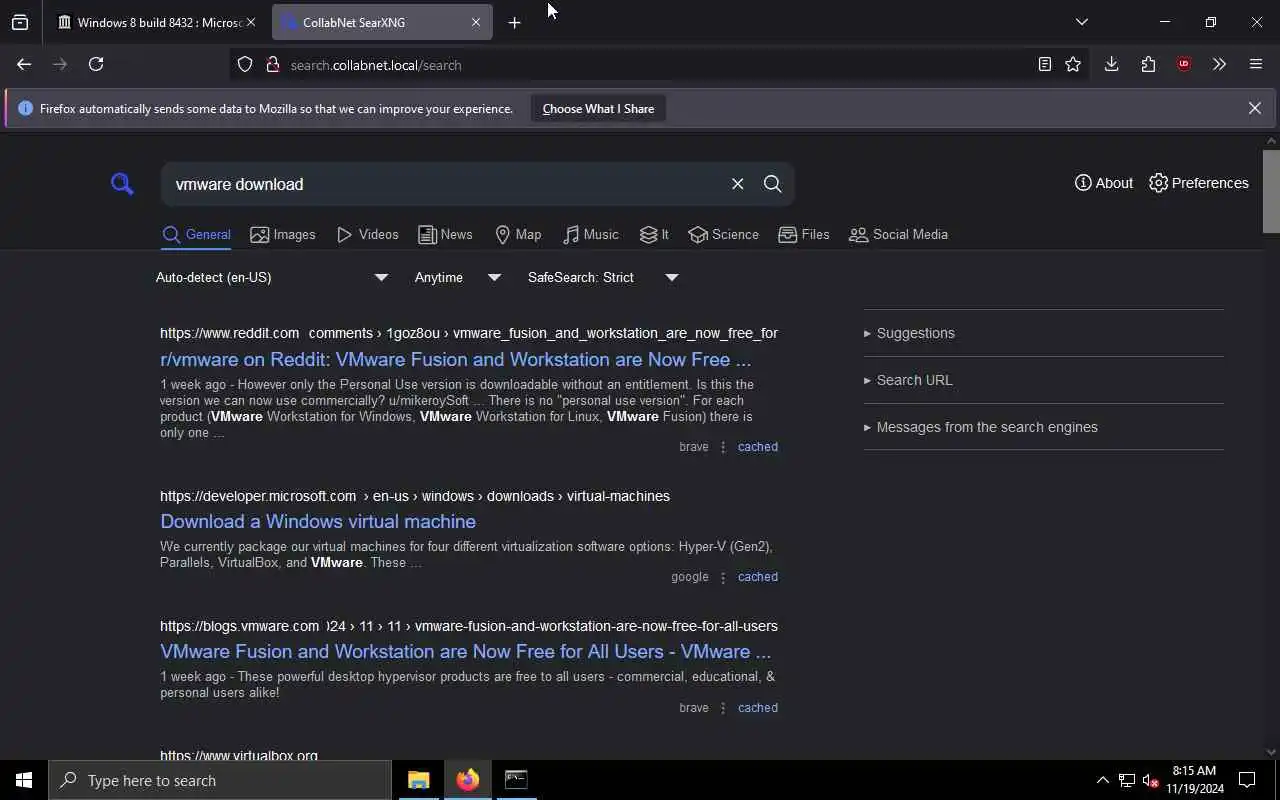Show more tools chevron overflow icon

pos(1219,64)
